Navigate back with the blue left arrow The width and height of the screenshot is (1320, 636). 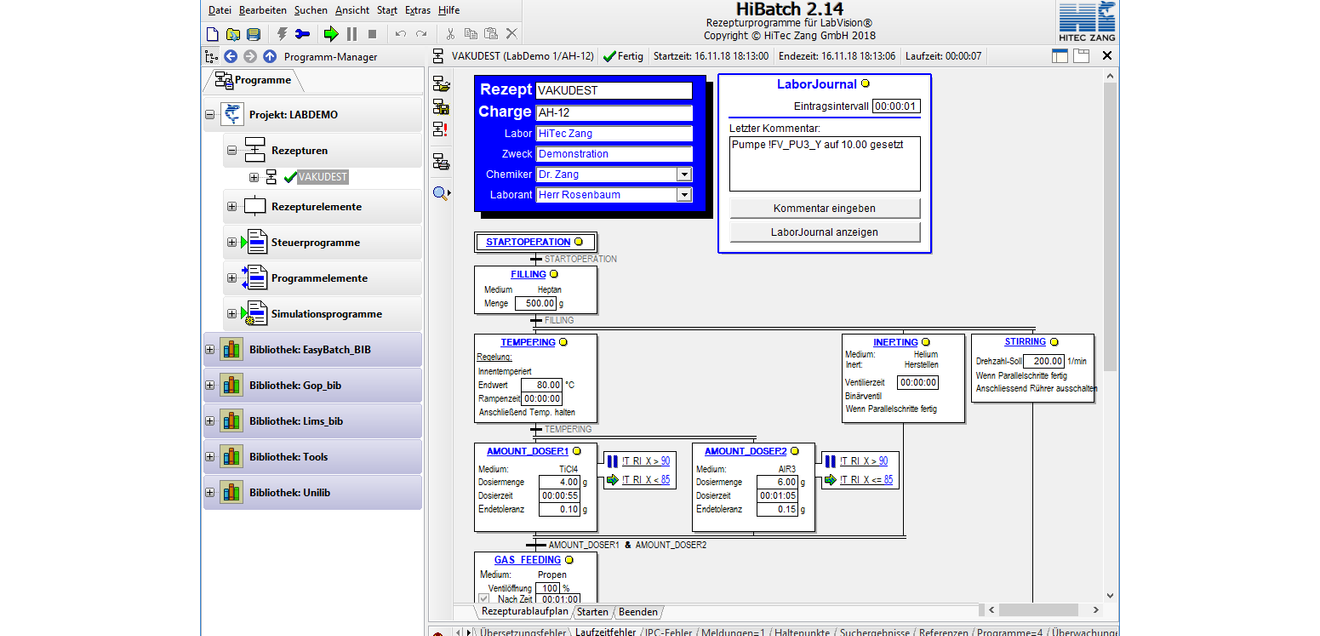(231, 57)
